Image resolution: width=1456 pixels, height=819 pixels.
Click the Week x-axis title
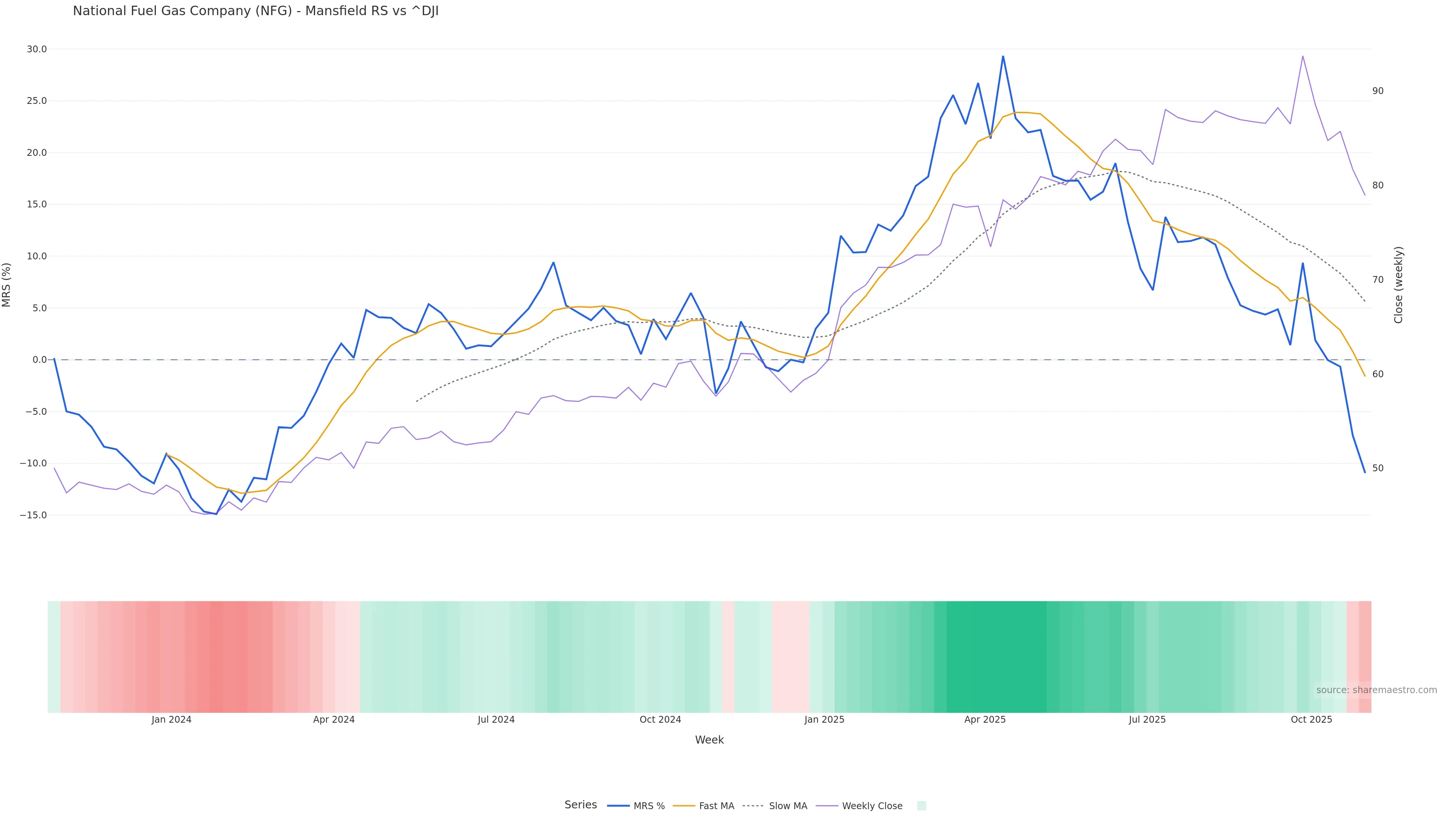coord(709,740)
